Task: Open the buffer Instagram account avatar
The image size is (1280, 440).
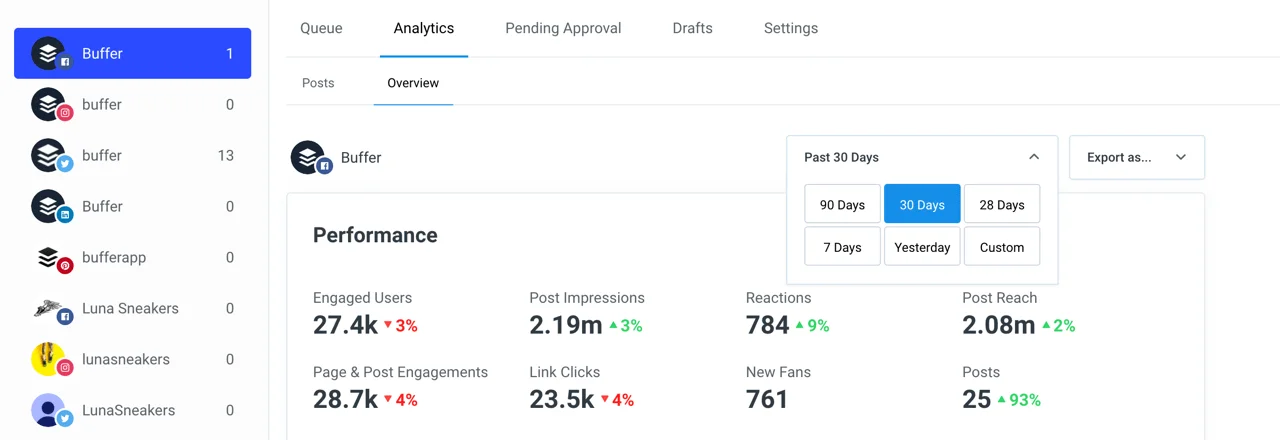Action: [49, 105]
